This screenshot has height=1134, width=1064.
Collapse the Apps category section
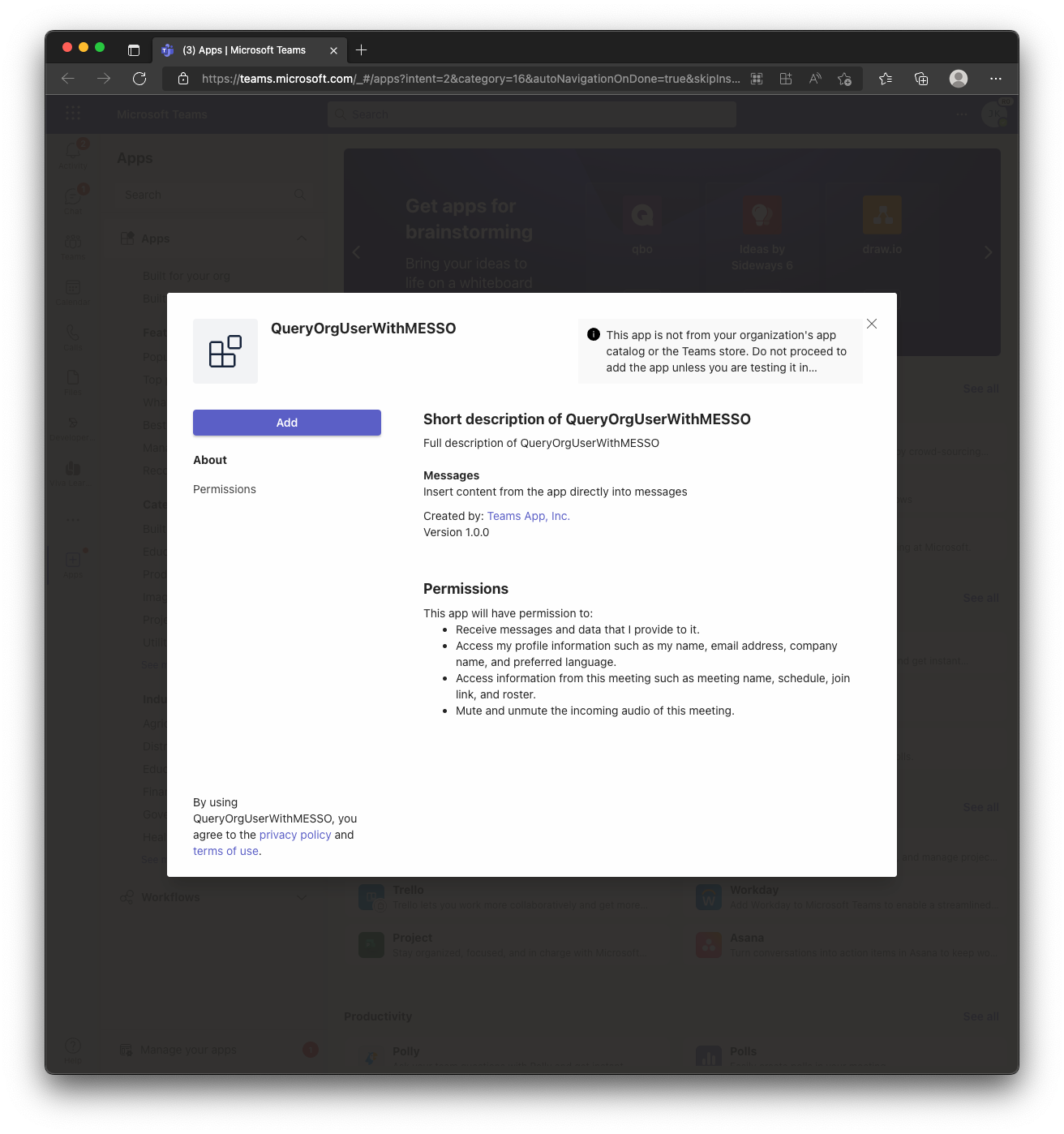[302, 238]
